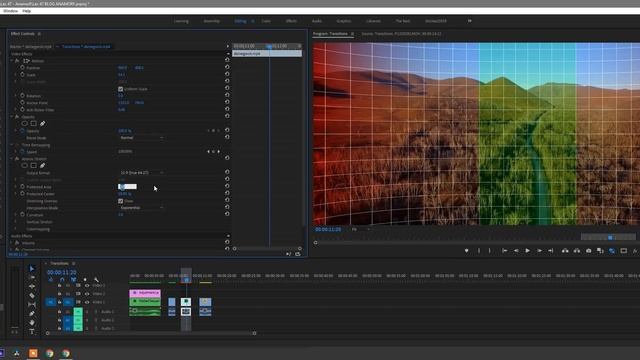Hide Video 1 track with eye icon

[87, 302]
